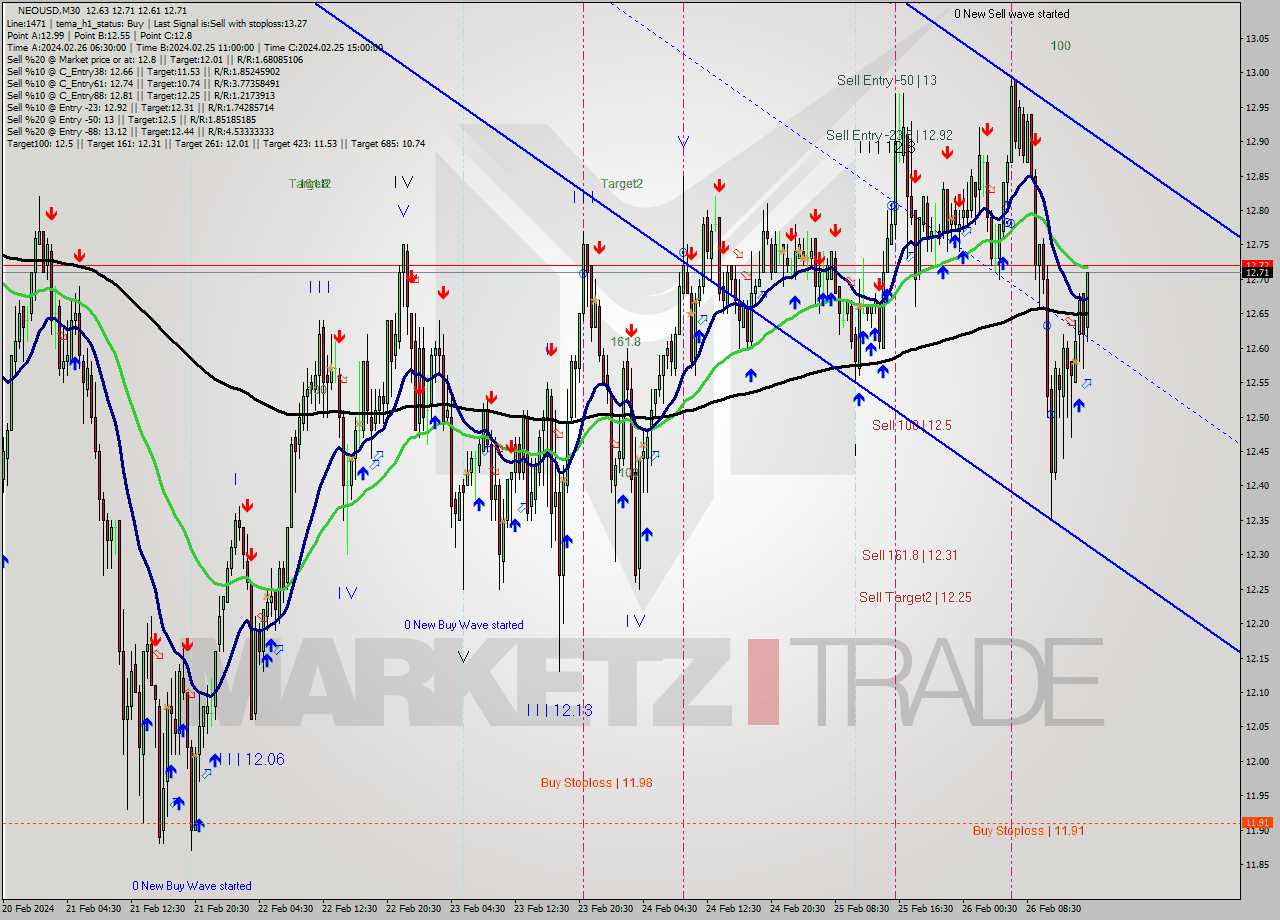Click the red 11.91 stoploss price tag

1257,822
